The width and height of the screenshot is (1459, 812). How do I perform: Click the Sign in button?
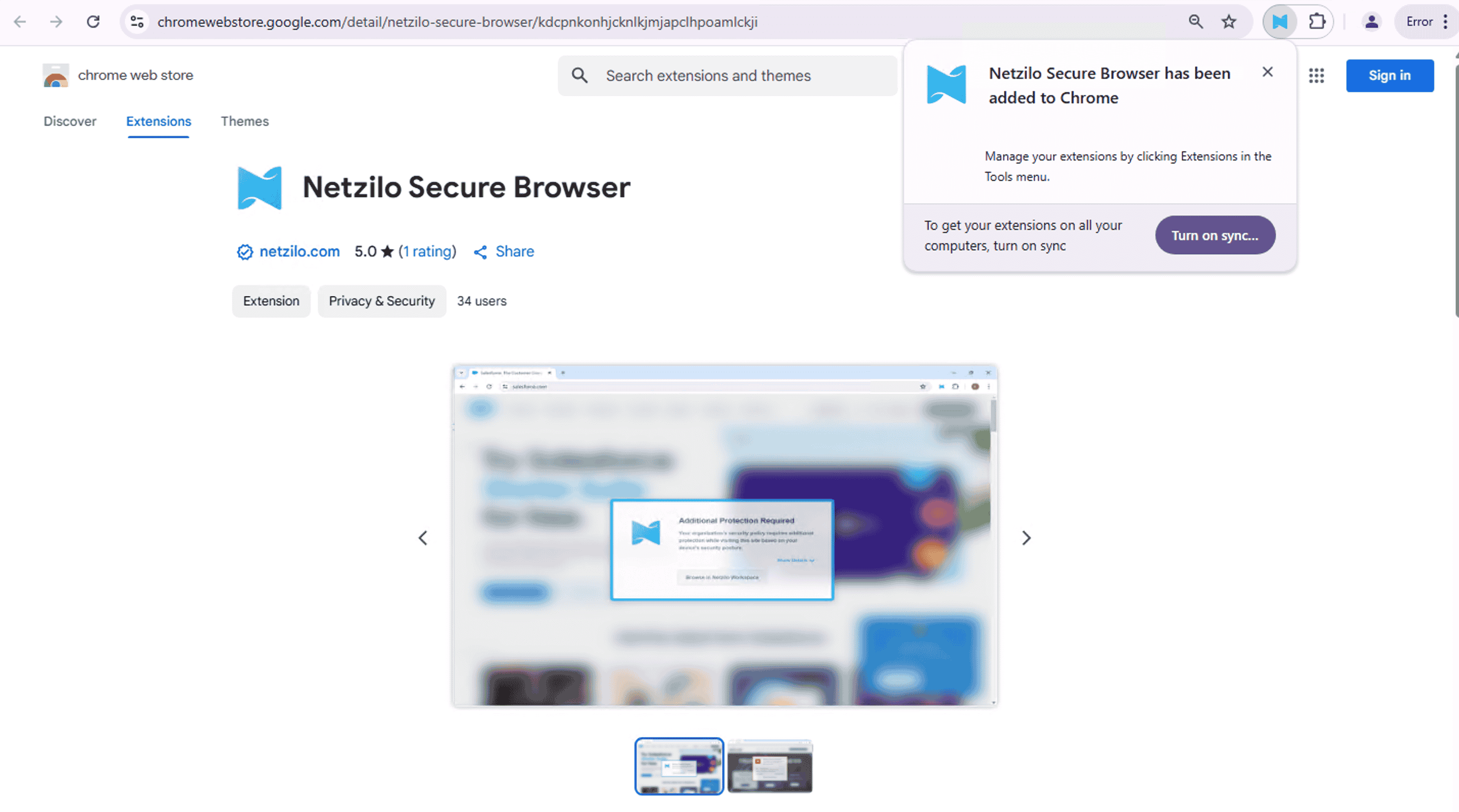(1390, 75)
